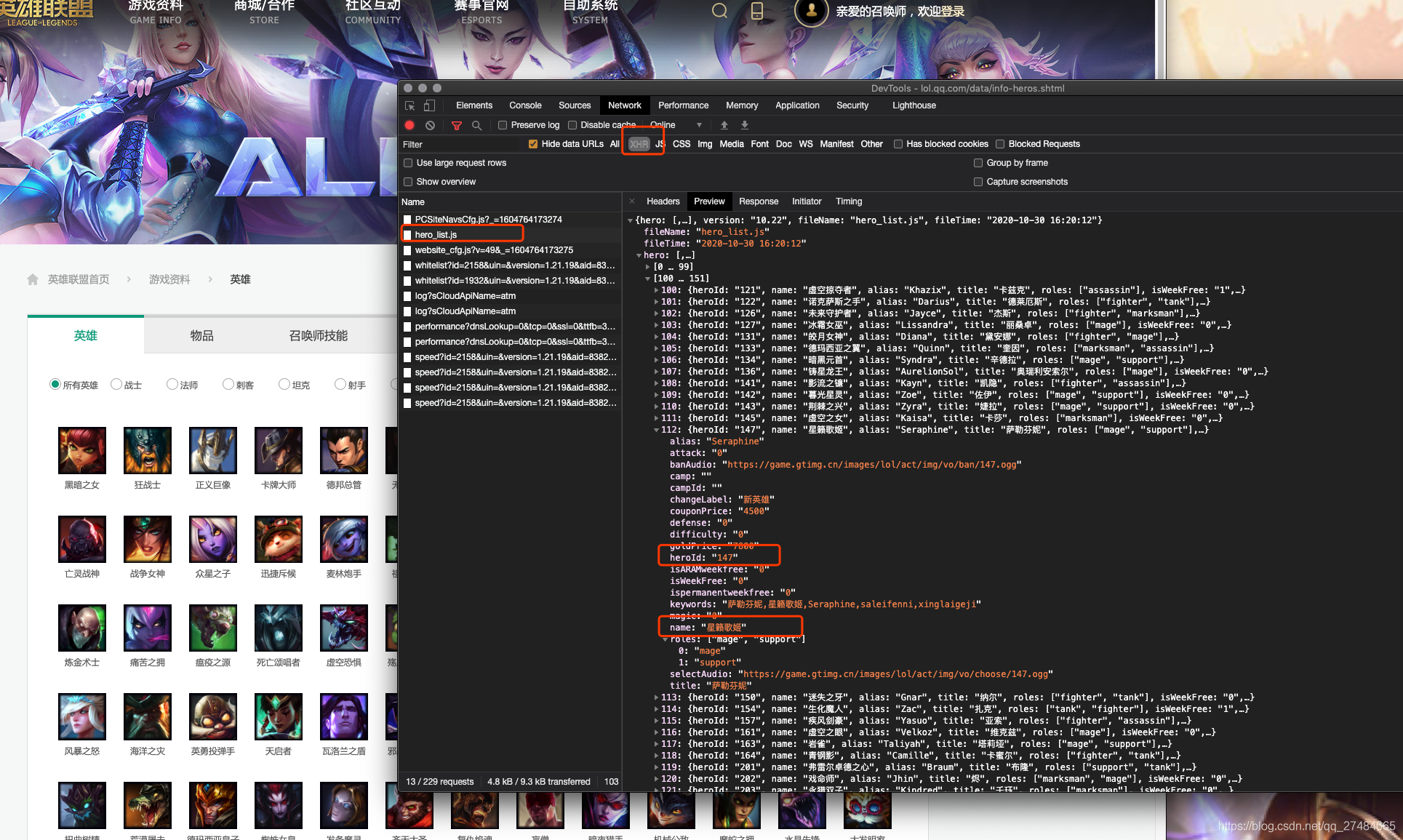1403x840 pixels.
Task: Switch to the Sources tab
Action: coord(575,105)
